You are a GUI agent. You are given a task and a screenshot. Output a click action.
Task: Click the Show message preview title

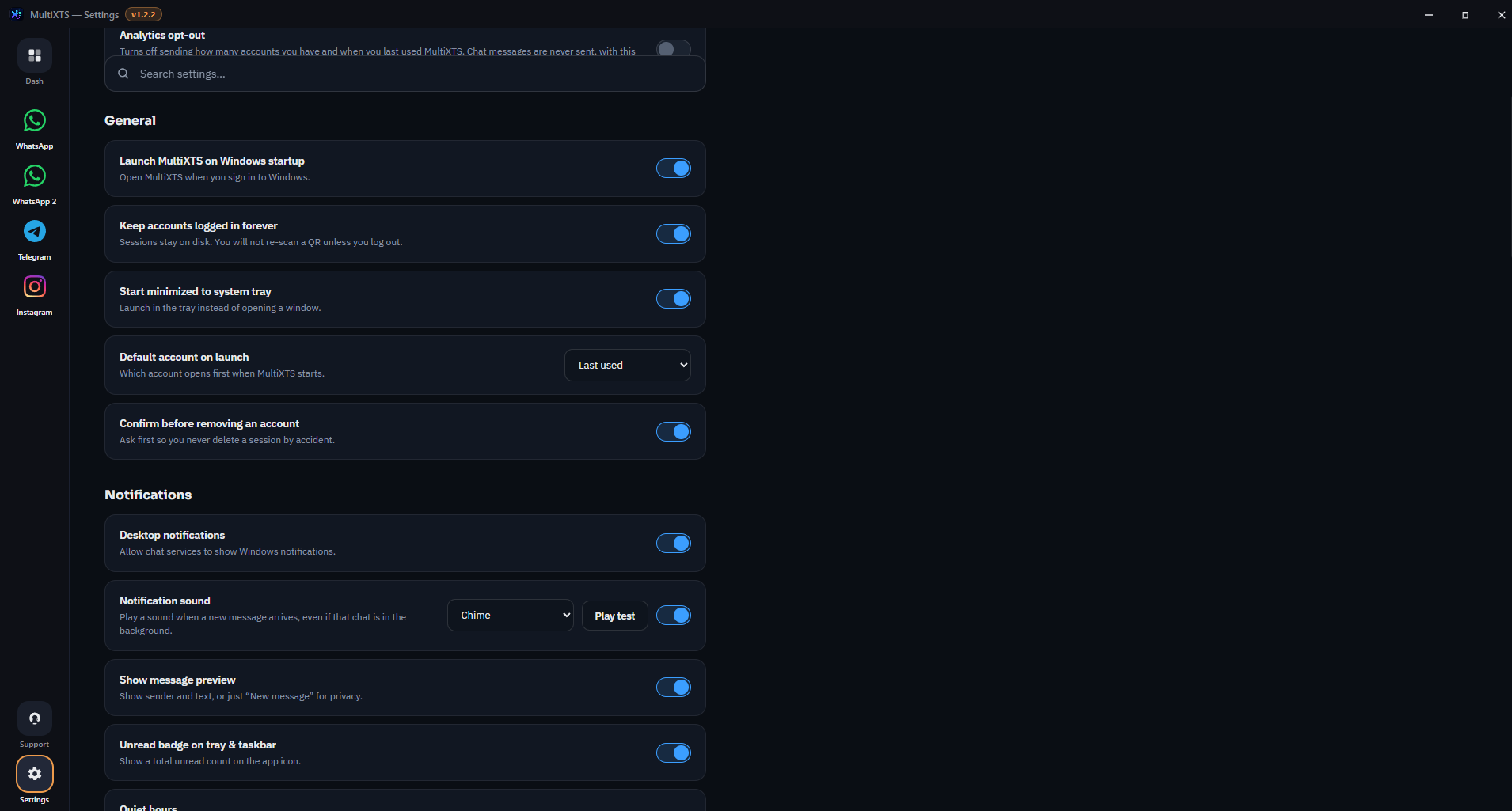177,680
